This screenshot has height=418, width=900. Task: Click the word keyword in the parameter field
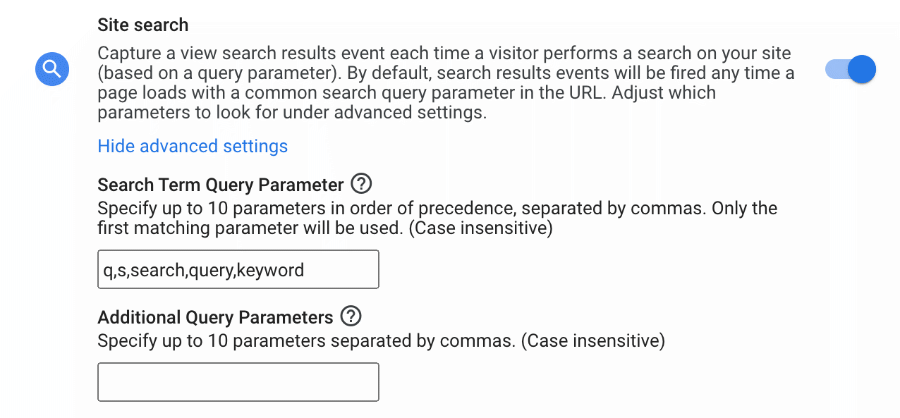click(x=270, y=269)
